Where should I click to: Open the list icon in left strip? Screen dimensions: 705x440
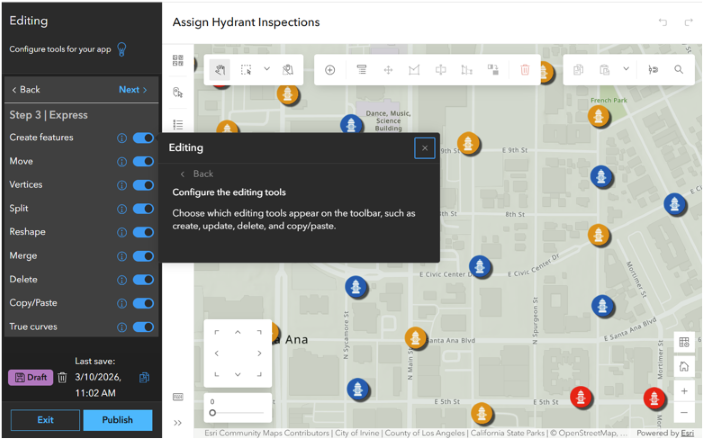click(x=178, y=124)
